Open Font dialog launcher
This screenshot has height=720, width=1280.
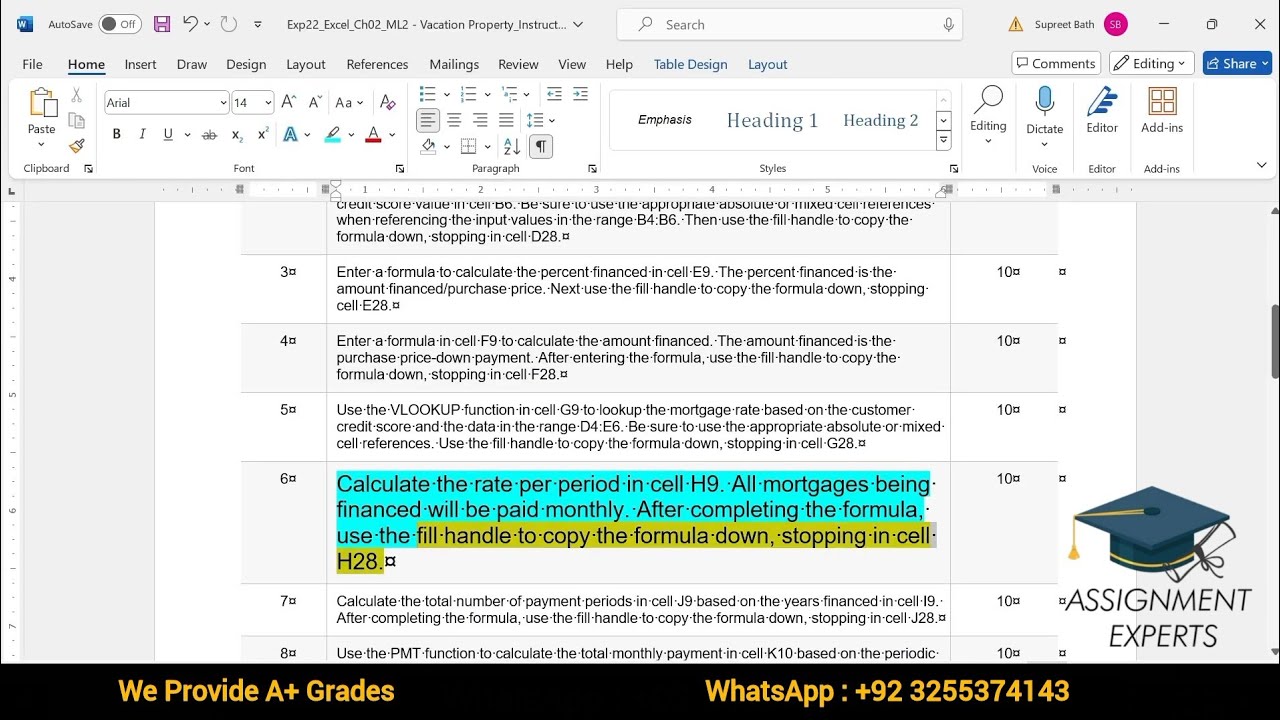[x=399, y=169]
